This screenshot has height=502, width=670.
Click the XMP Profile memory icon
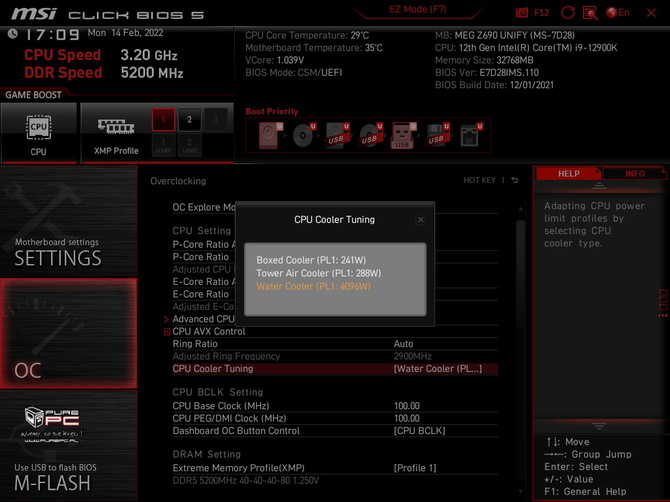(116, 126)
